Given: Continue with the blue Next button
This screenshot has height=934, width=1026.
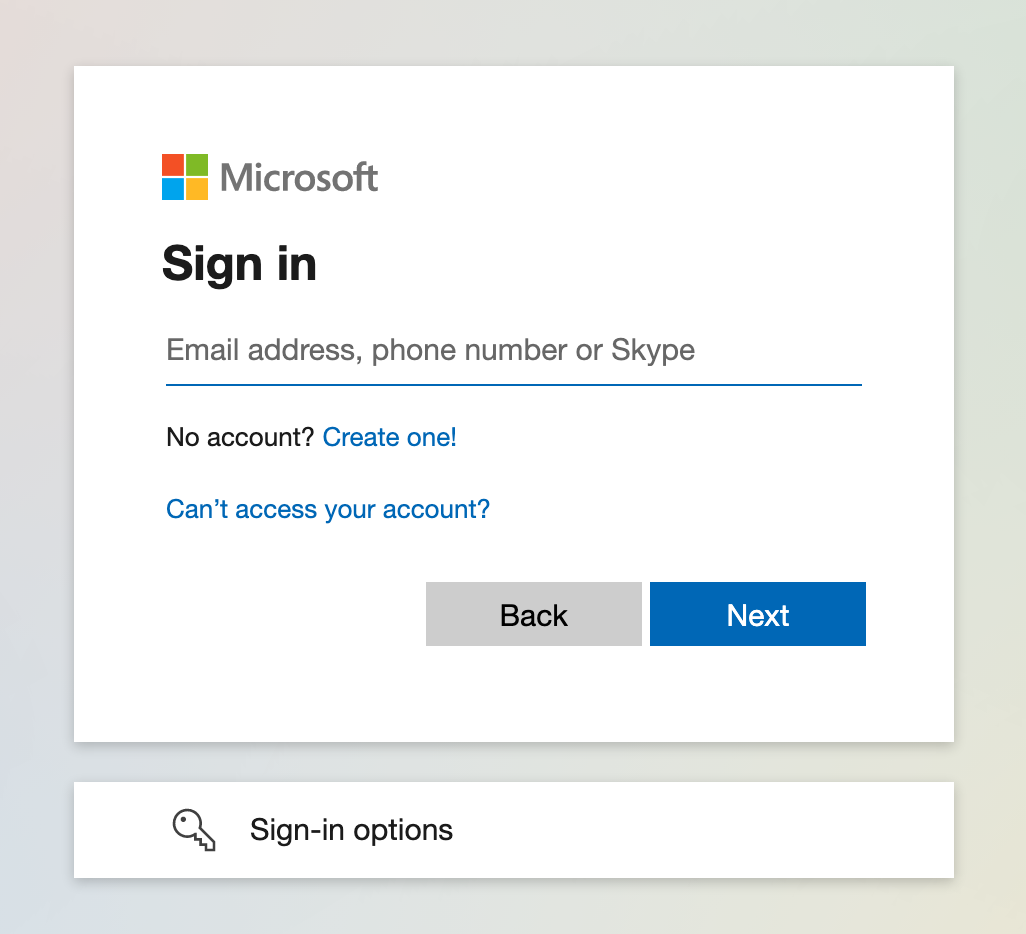Looking at the screenshot, I should pos(758,614).
